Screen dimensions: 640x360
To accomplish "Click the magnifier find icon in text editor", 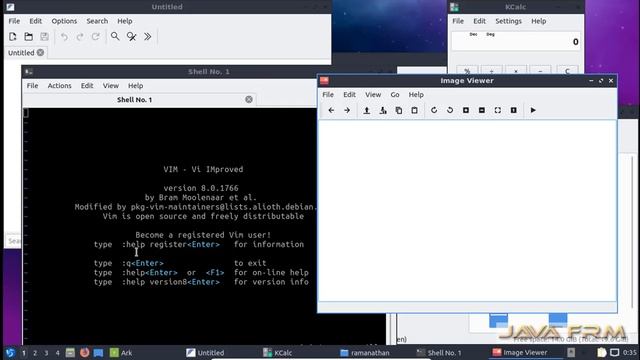I will point(115,37).
